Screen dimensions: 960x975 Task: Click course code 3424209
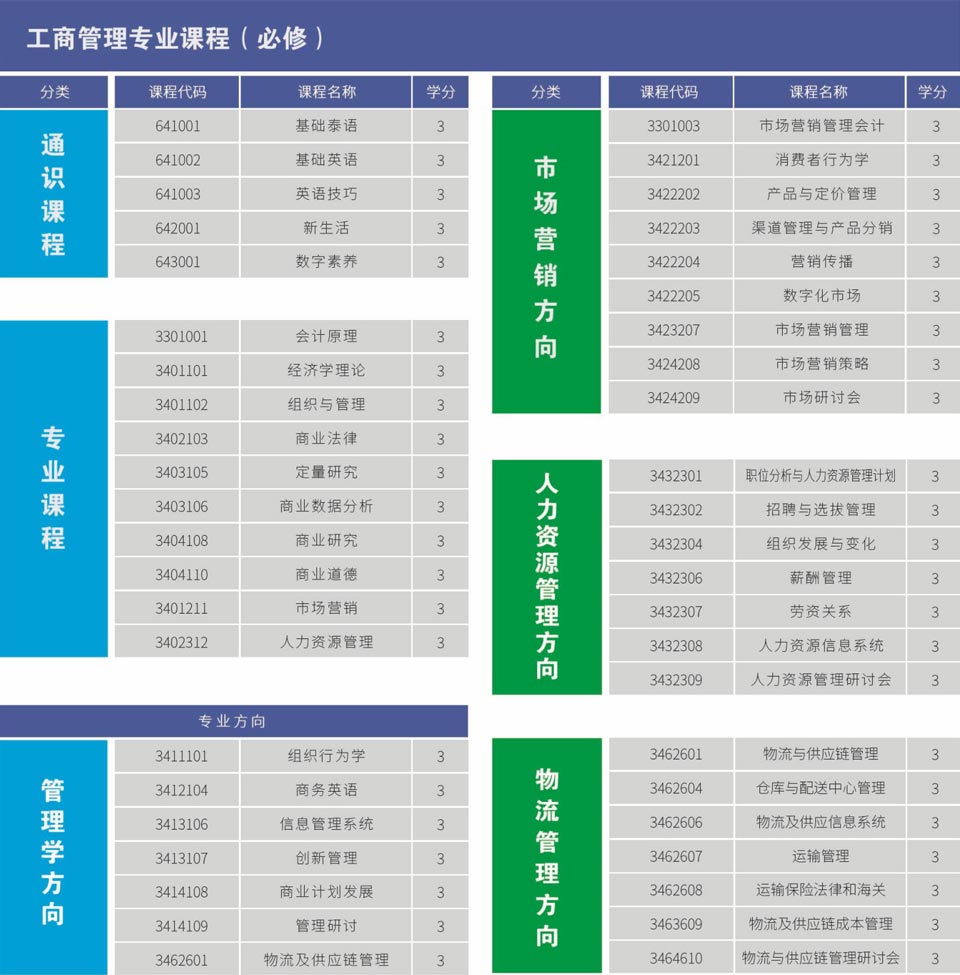(x=673, y=398)
